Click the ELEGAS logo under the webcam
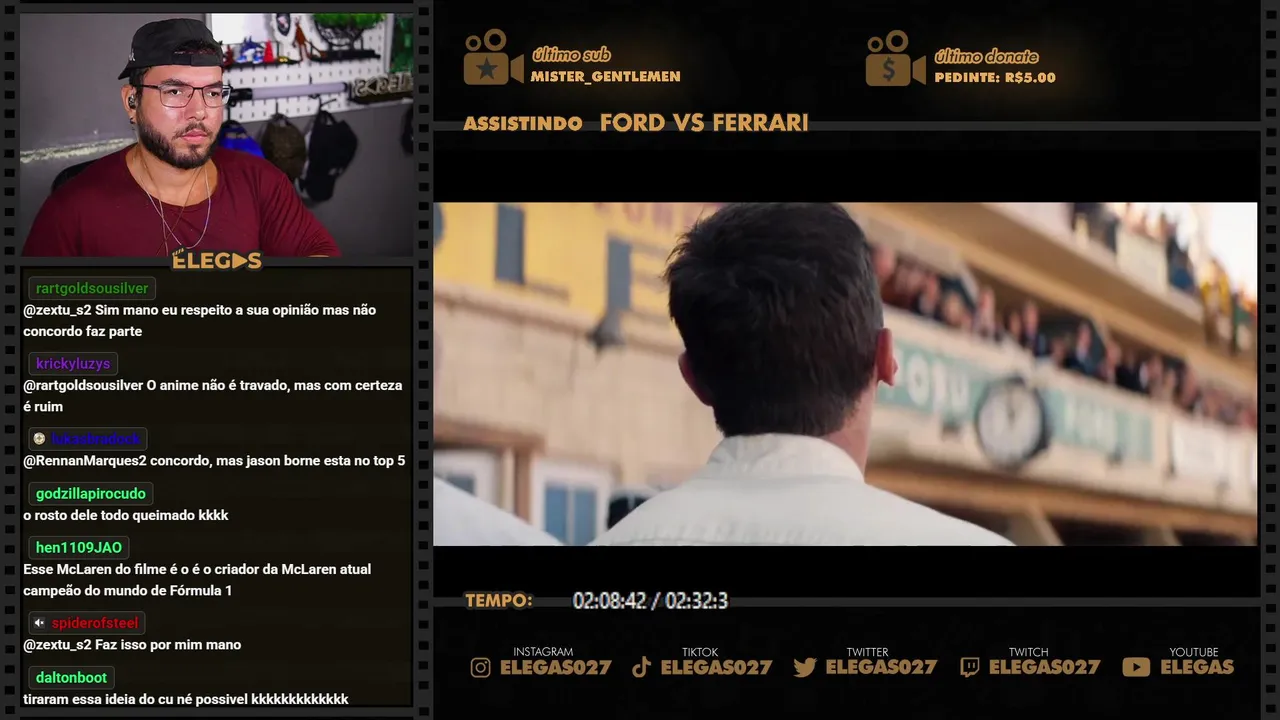Screen dimensions: 1280x720 (x=217, y=261)
